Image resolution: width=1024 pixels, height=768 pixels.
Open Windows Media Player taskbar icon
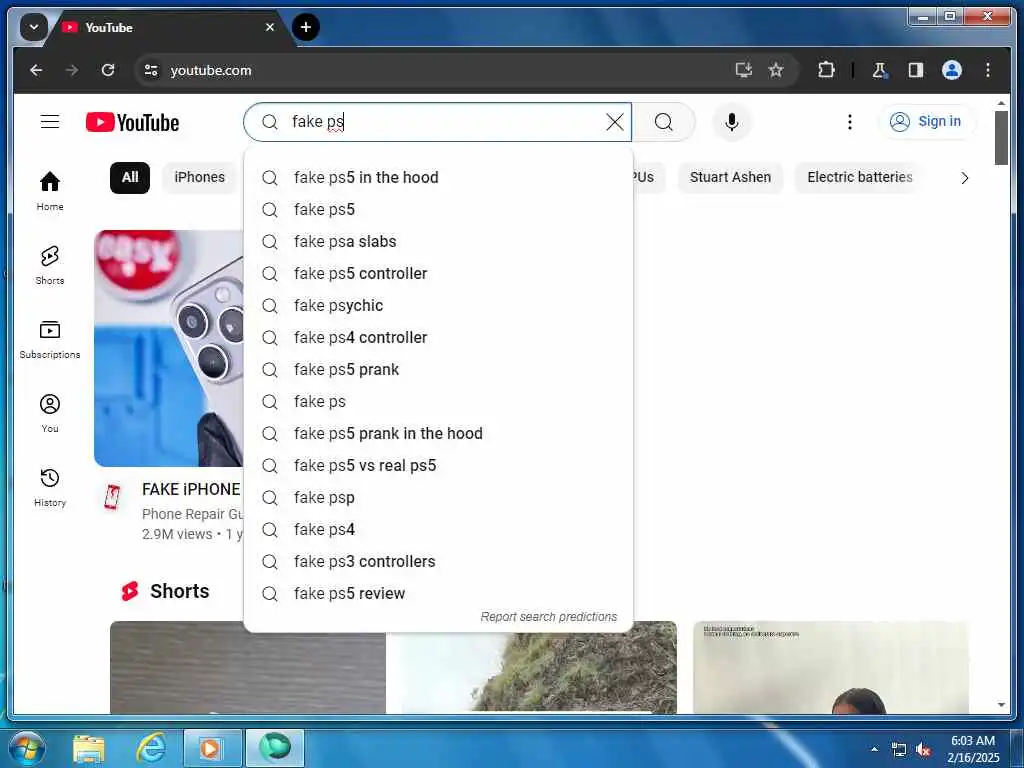pyautogui.click(x=212, y=748)
